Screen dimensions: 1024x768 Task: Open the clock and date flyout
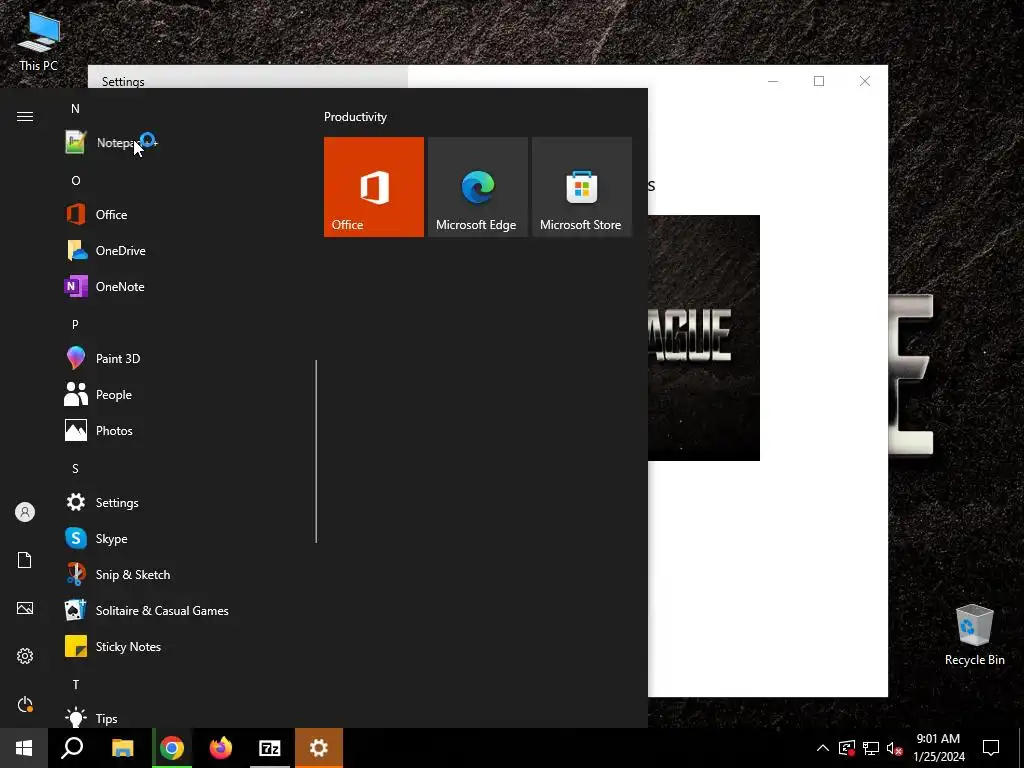coord(938,748)
